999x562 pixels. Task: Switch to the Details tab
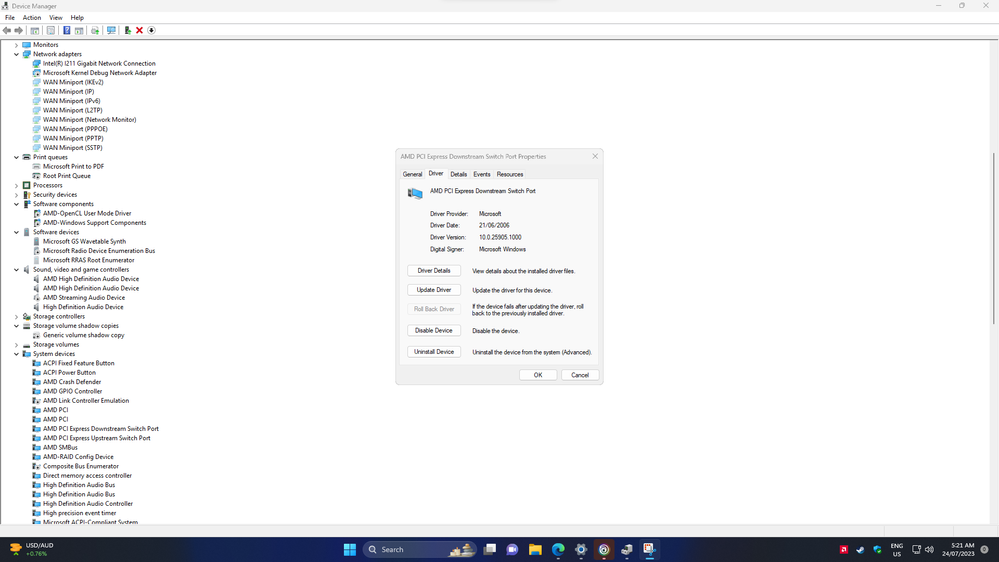(x=459, y=174)
